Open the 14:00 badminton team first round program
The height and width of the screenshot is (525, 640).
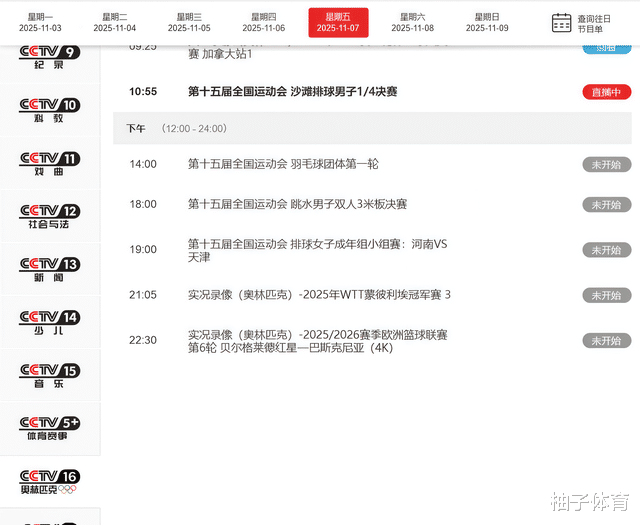coord(283,164)
